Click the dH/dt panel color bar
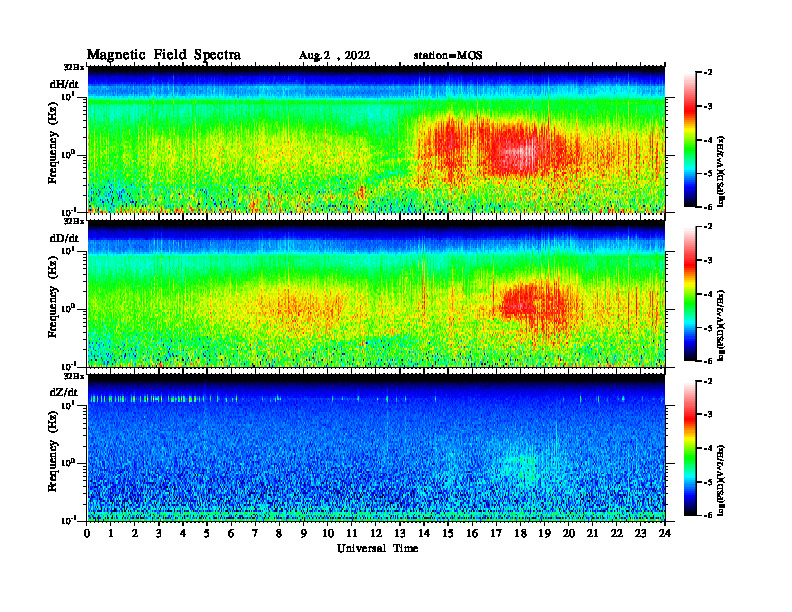Viewport: 792px width, 612px height. (690, 140)
